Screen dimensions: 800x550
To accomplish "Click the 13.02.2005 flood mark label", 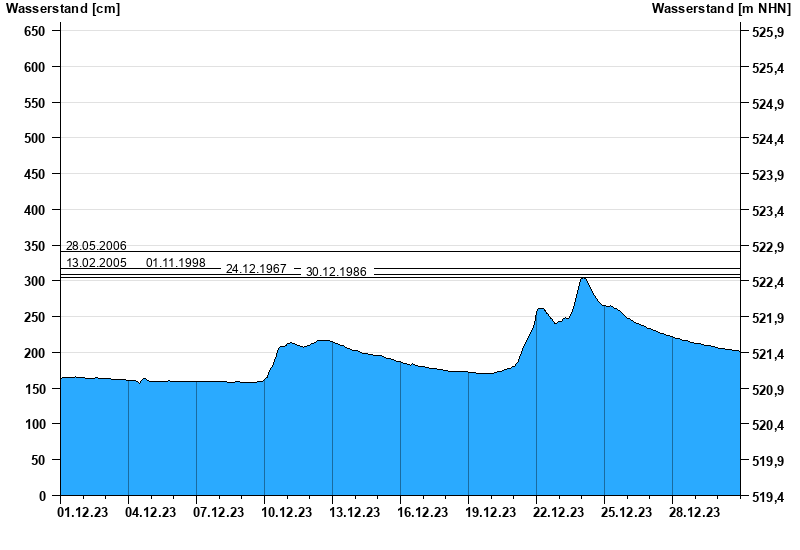I will tap(96, 262).
